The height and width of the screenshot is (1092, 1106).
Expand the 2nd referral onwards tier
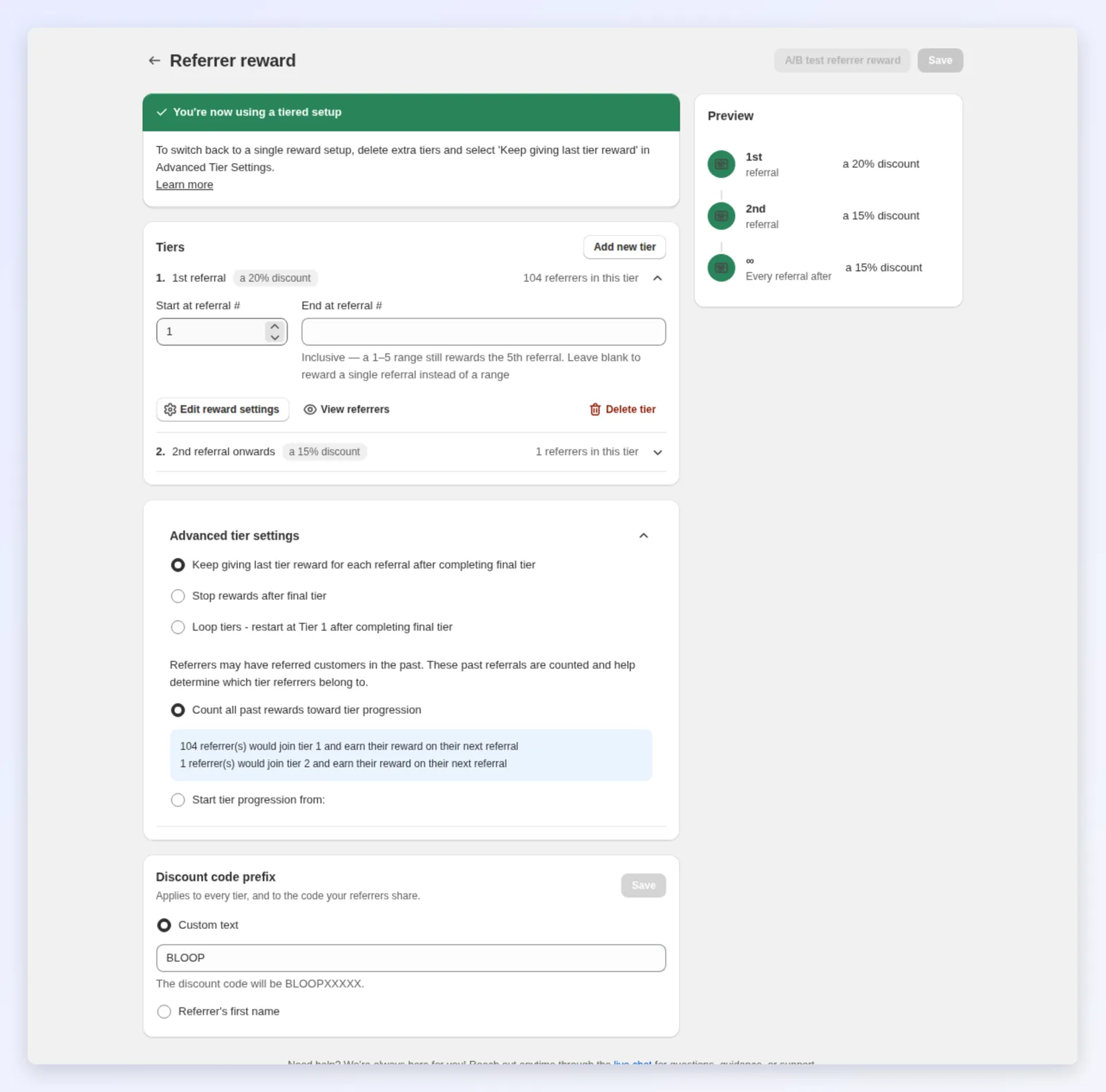[x=657, y=453]
